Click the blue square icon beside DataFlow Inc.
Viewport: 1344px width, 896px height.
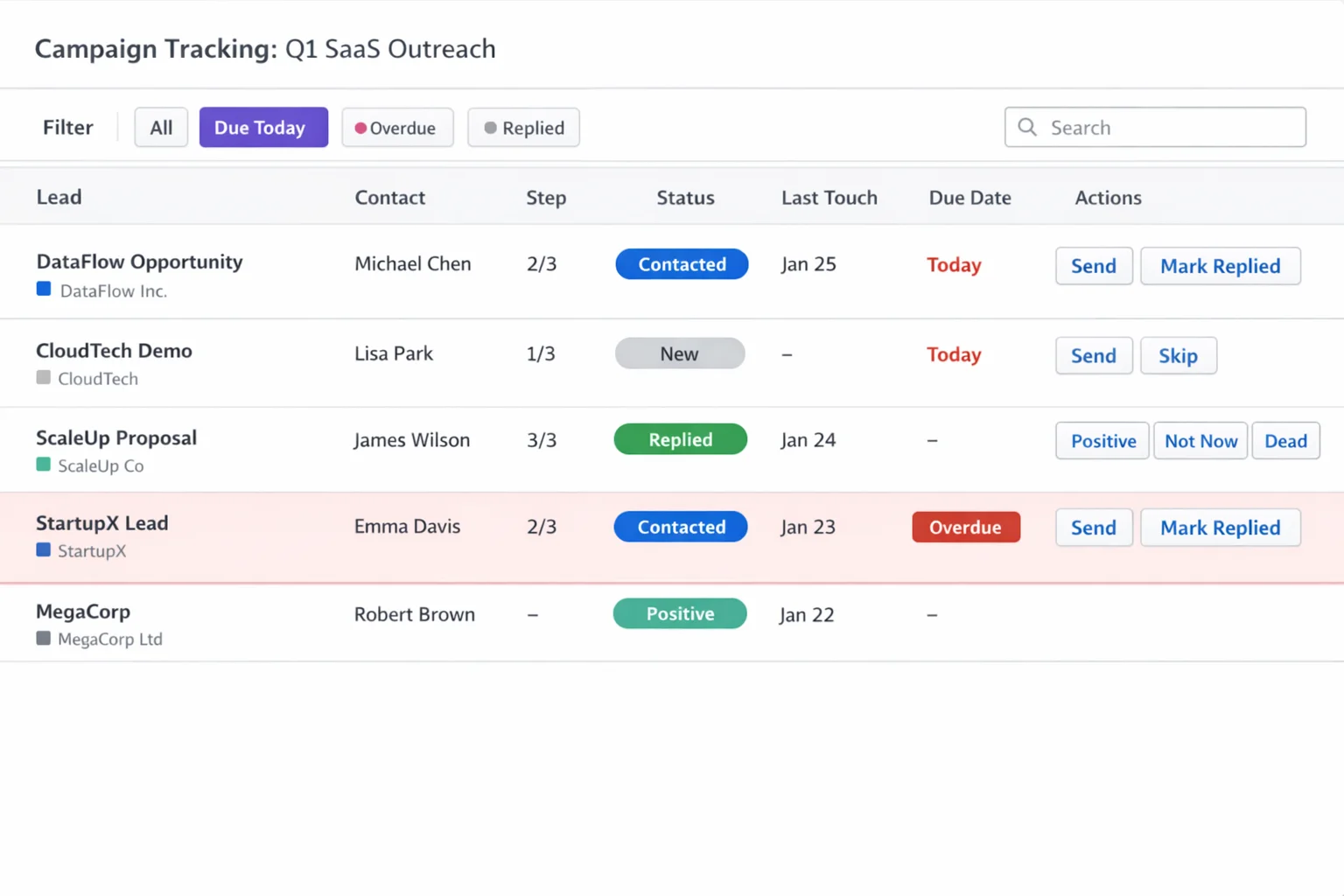click(43, 290)
